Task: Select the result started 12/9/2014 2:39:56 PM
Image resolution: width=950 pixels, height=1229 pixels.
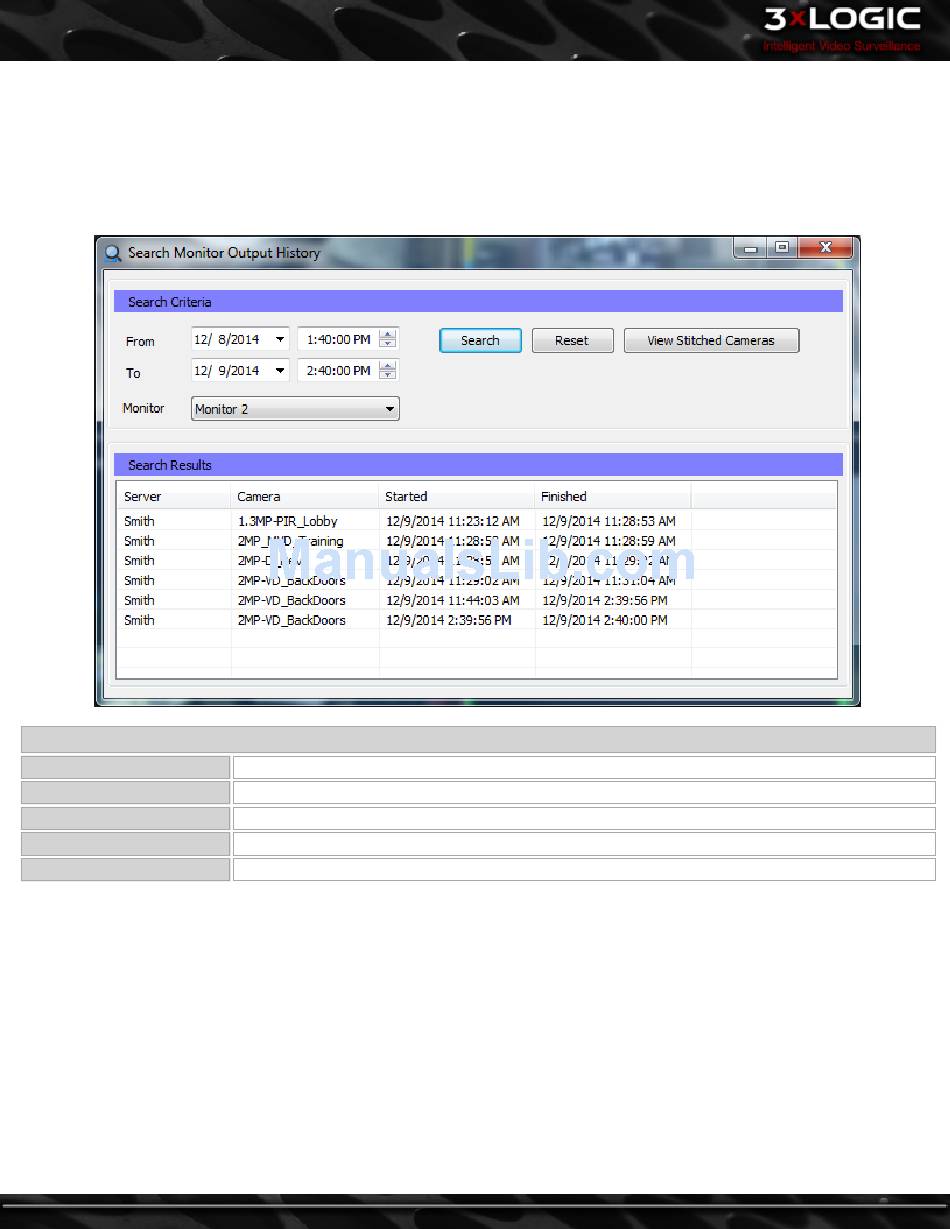Action: (477, 621)
